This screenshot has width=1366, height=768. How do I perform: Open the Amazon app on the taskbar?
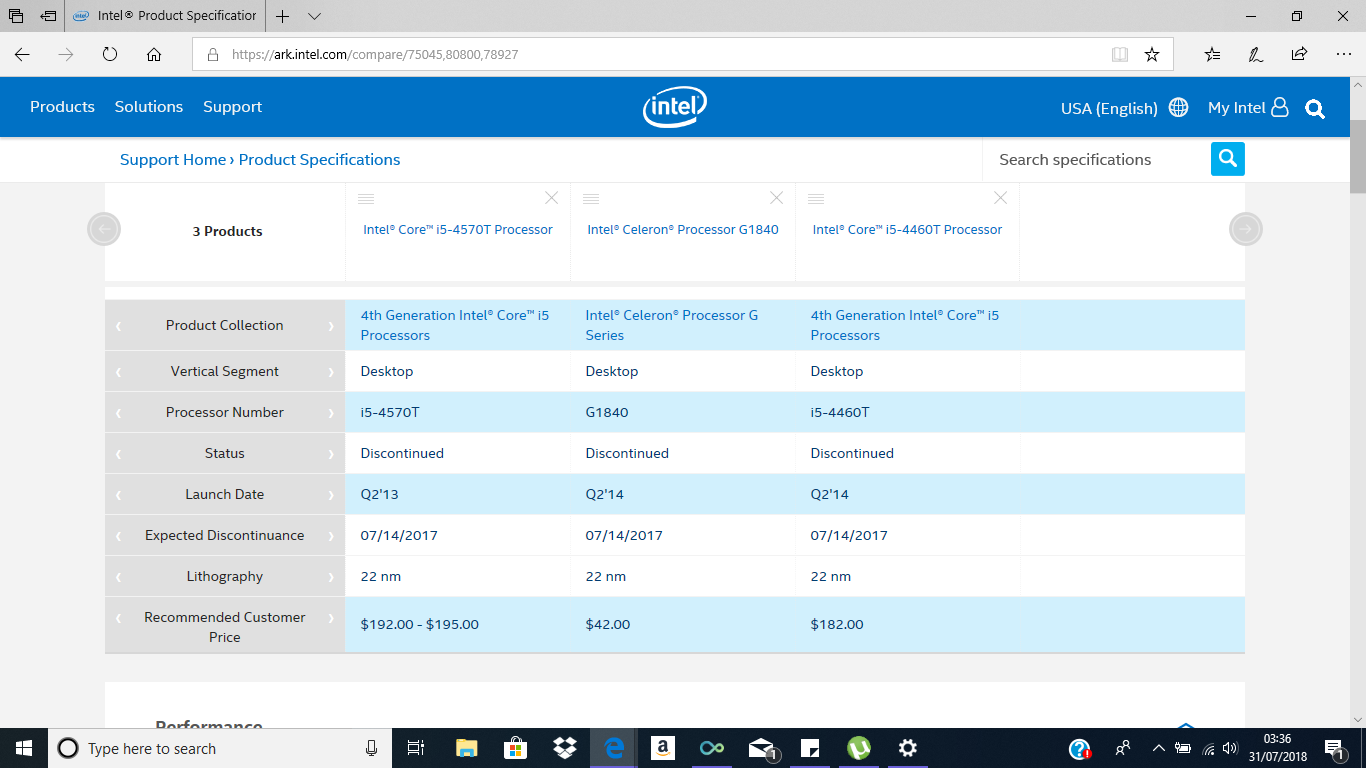tap(662, 748)
